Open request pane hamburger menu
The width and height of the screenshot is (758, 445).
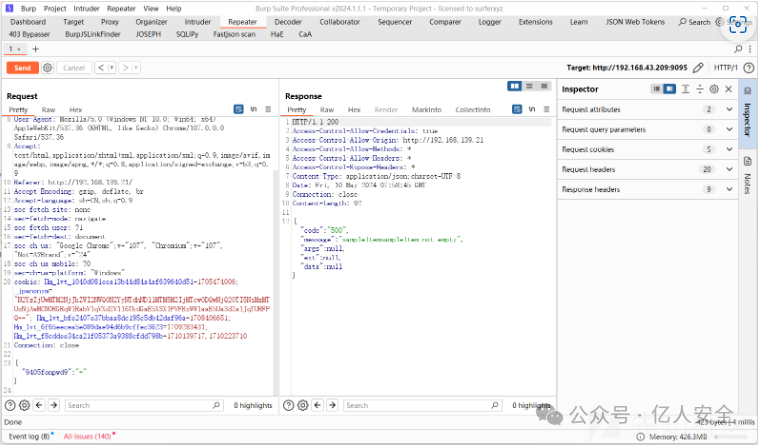[268, 109]
